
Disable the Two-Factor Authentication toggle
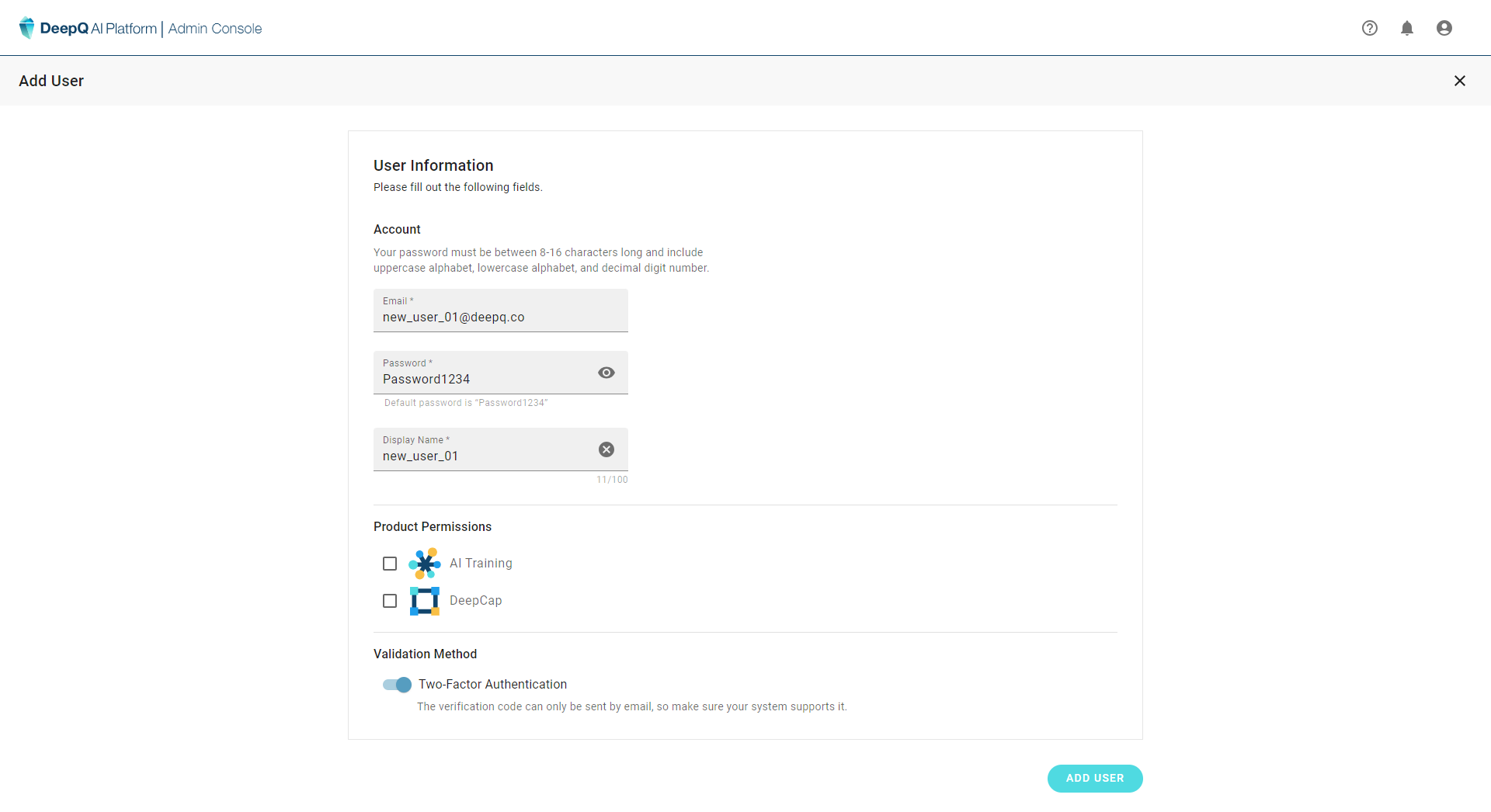point(397,685)
